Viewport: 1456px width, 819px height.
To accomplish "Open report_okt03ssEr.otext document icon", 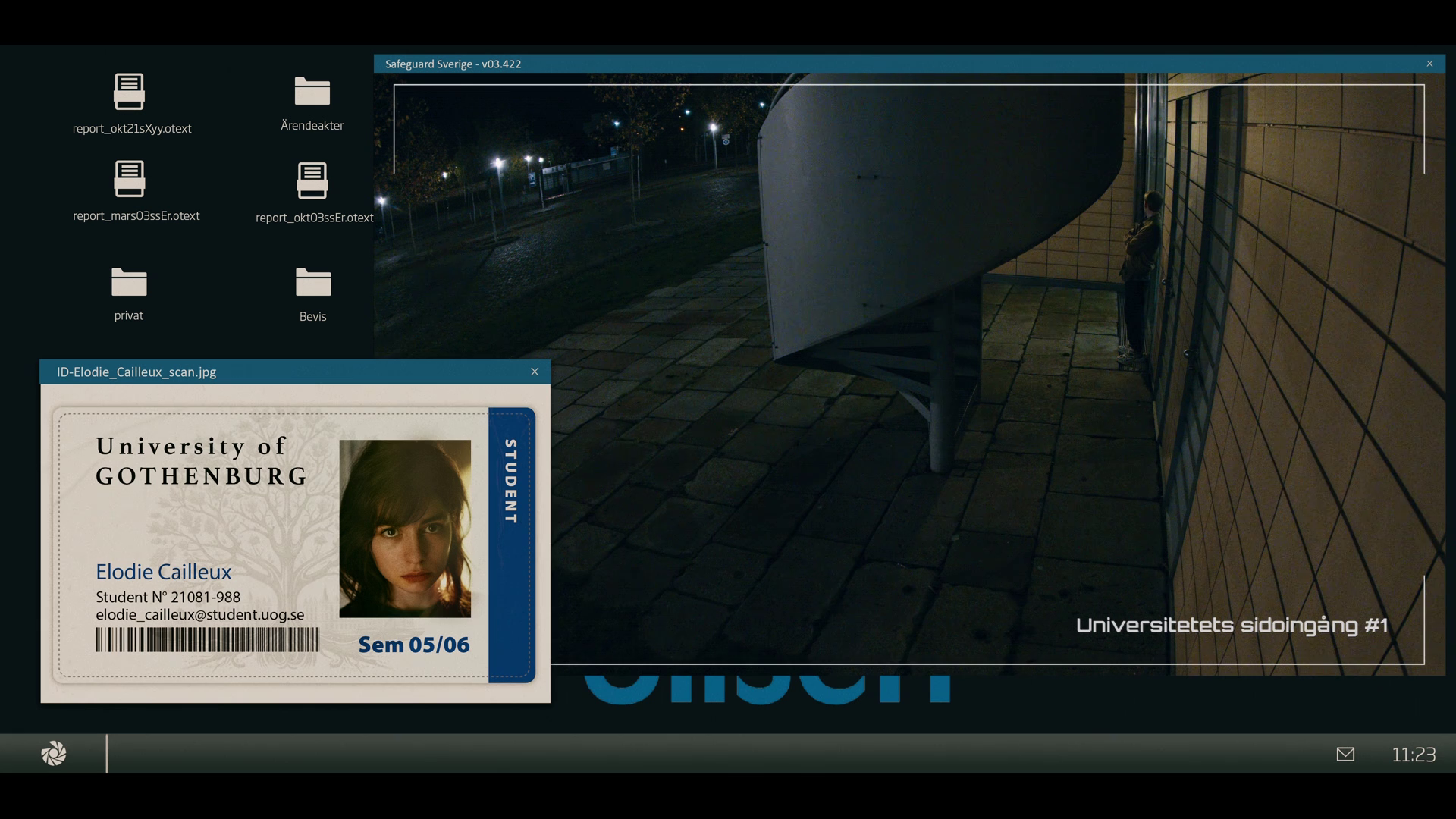I will click(312, 180).
